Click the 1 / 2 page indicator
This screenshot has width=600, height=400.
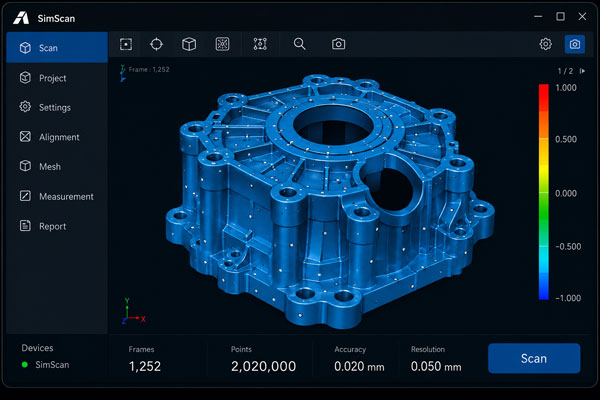(566, 71)
